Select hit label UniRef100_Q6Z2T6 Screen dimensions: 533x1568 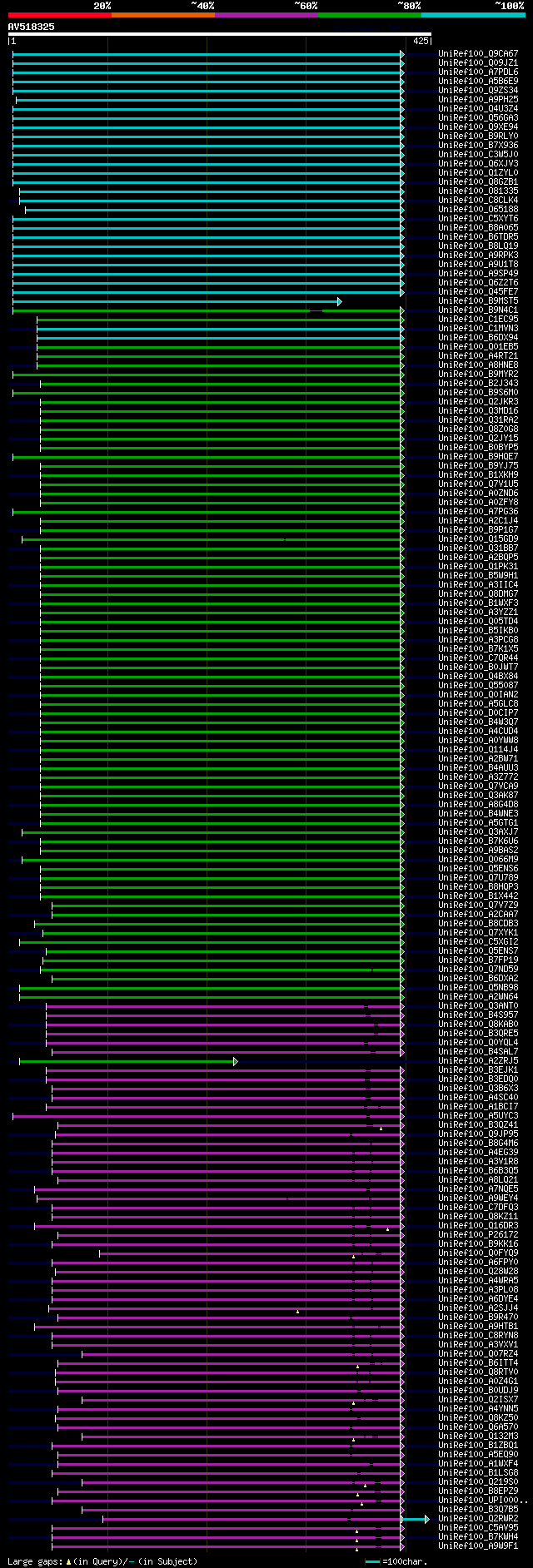click(x=478, y=283)
